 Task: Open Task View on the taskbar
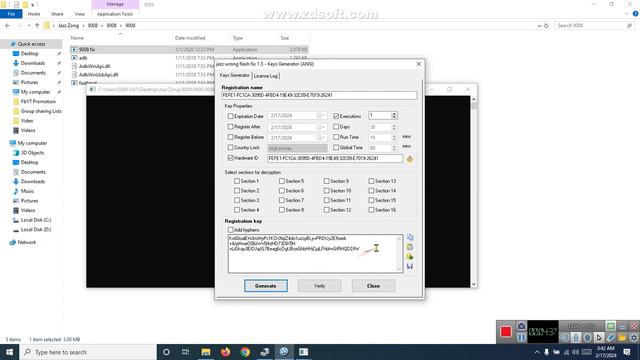coord(186,352)
